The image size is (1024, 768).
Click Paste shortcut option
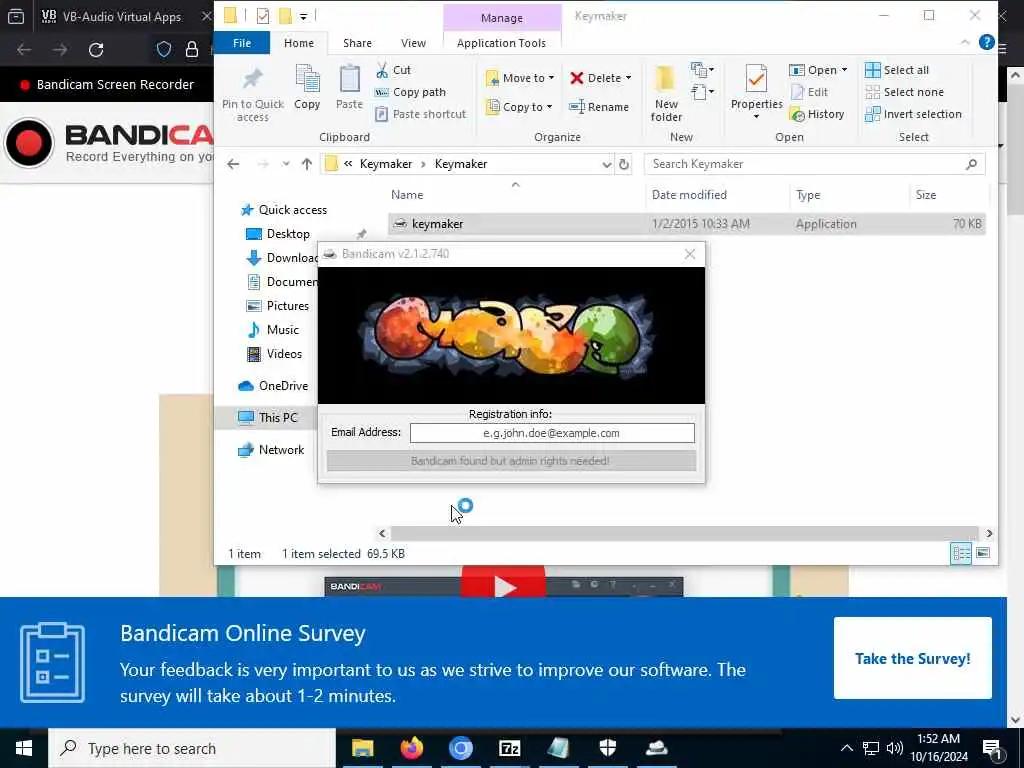click(x=421, y=114)
